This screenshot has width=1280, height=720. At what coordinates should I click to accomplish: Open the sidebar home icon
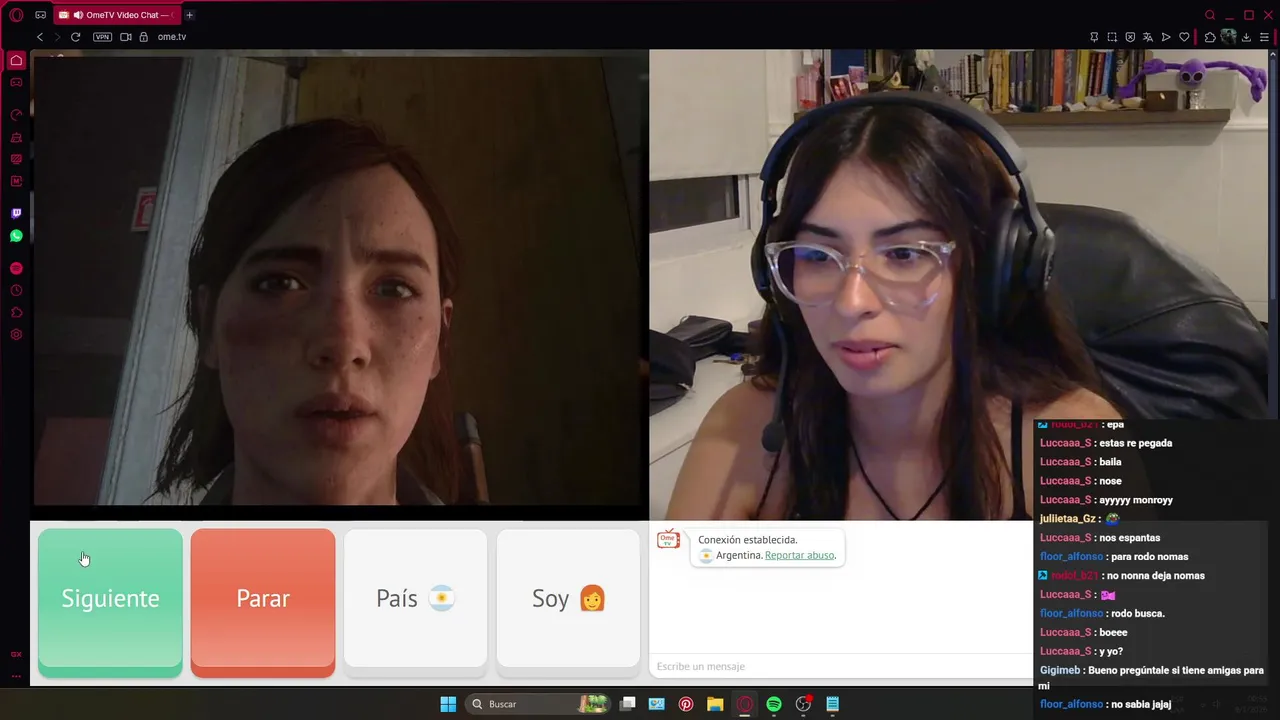coord(16,60)
